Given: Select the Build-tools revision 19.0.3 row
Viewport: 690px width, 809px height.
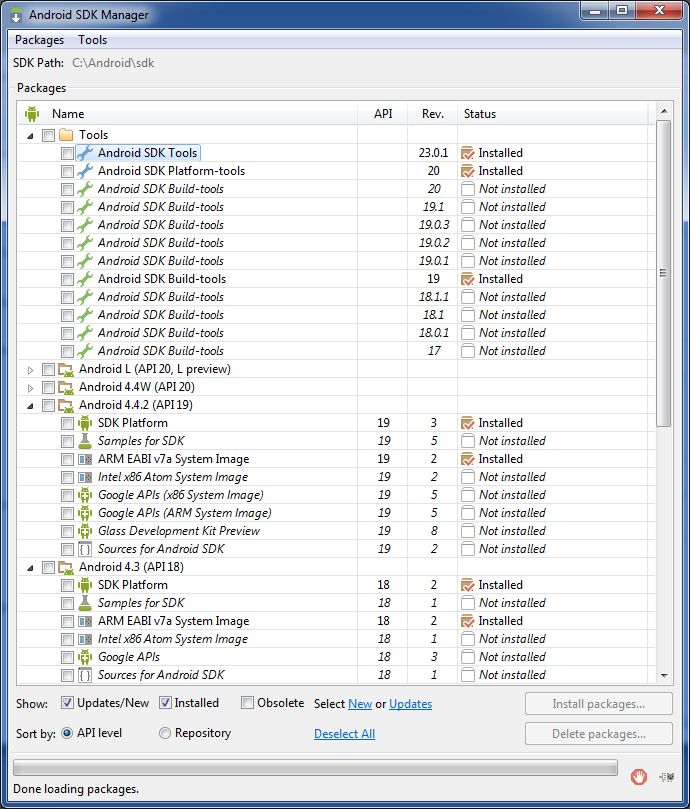Looking at the screenshot, I should click(336, 225).
